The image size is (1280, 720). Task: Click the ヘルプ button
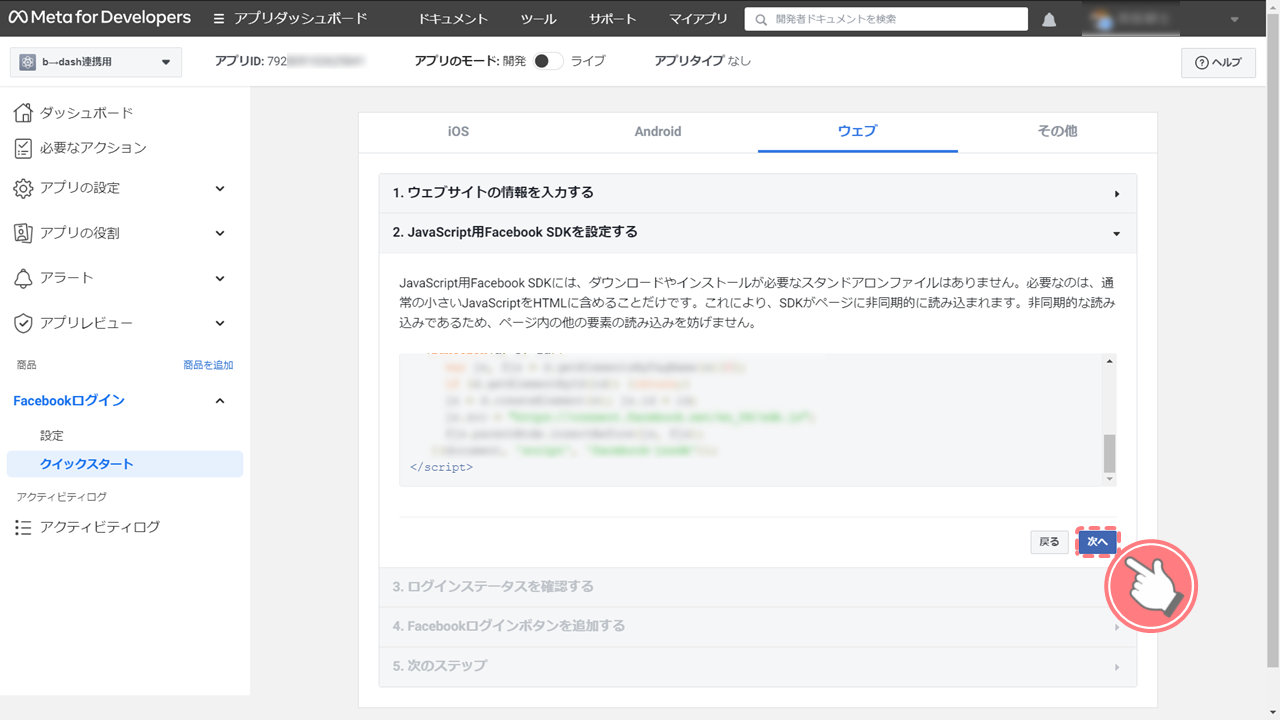(1218, 63)
